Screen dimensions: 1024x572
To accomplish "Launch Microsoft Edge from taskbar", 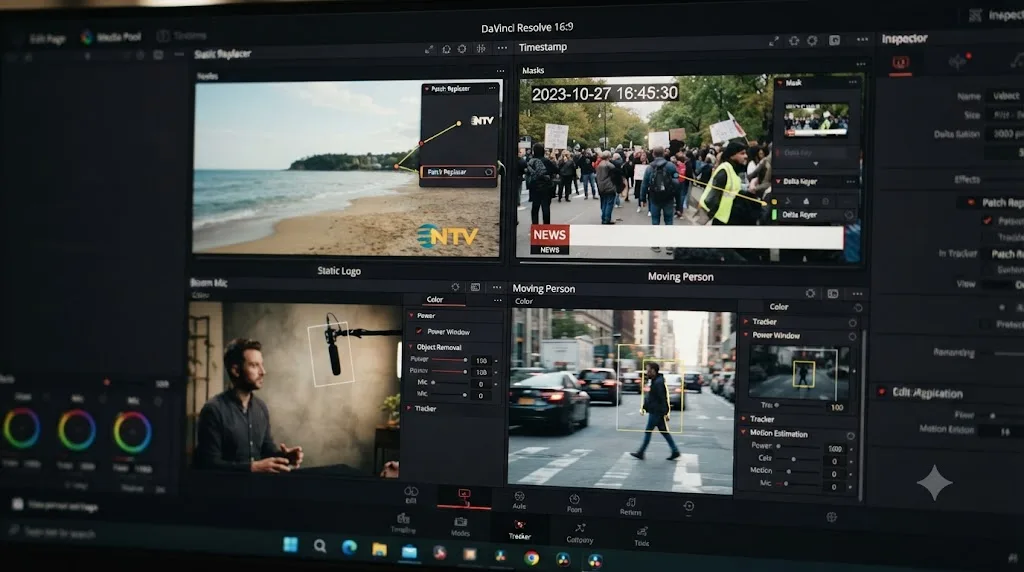I will pos(349,547).
